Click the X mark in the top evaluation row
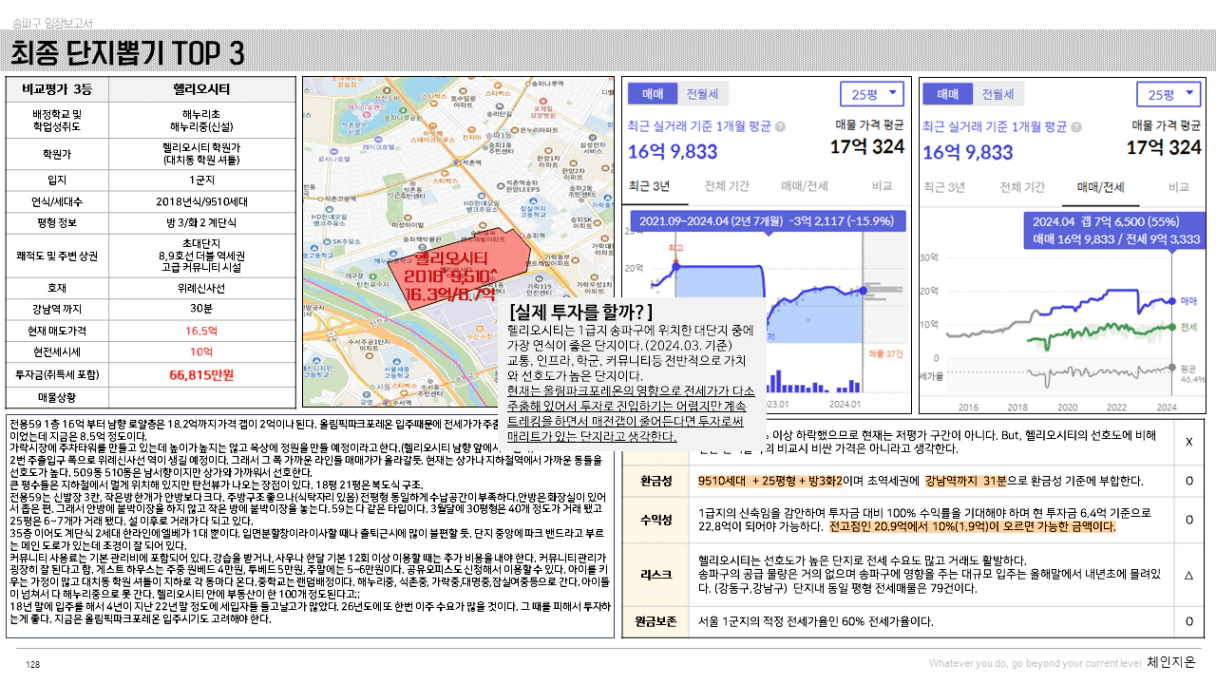1216x684 pixels. click(x=1188, y=441)
